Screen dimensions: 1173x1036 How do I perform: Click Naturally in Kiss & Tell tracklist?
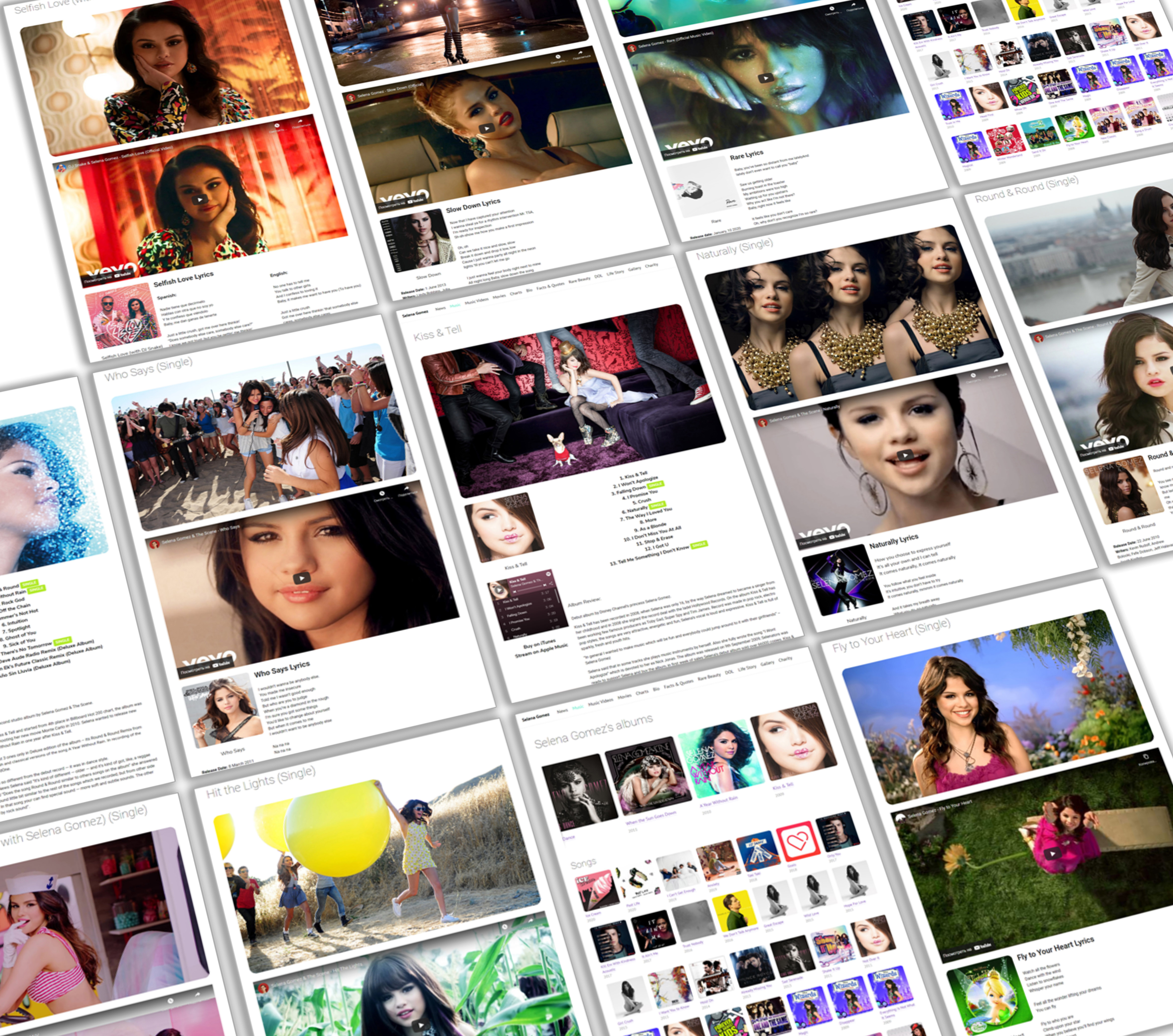click(x=637, y=509)
